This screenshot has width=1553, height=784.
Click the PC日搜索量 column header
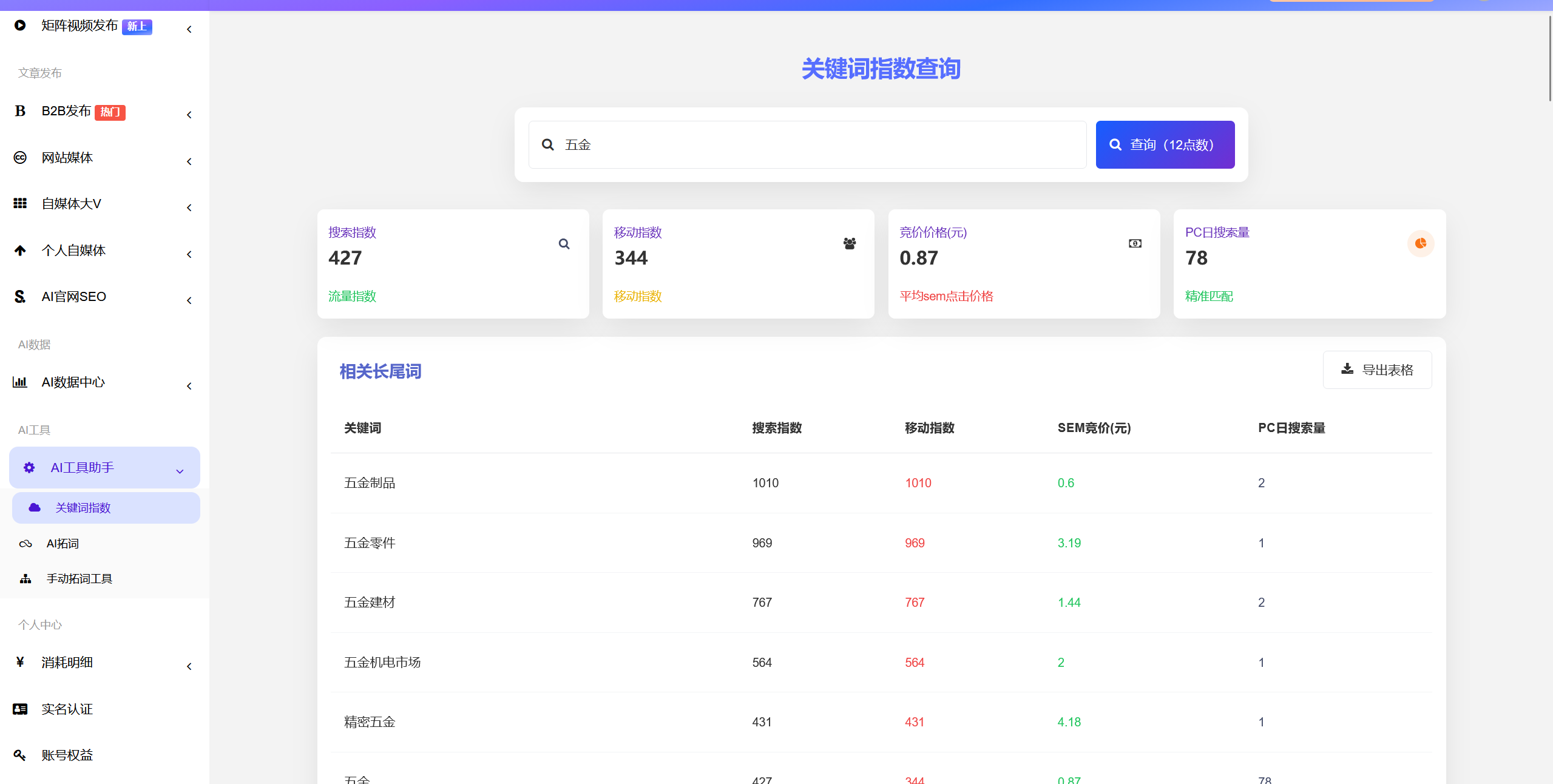[x=1292, y=428]
